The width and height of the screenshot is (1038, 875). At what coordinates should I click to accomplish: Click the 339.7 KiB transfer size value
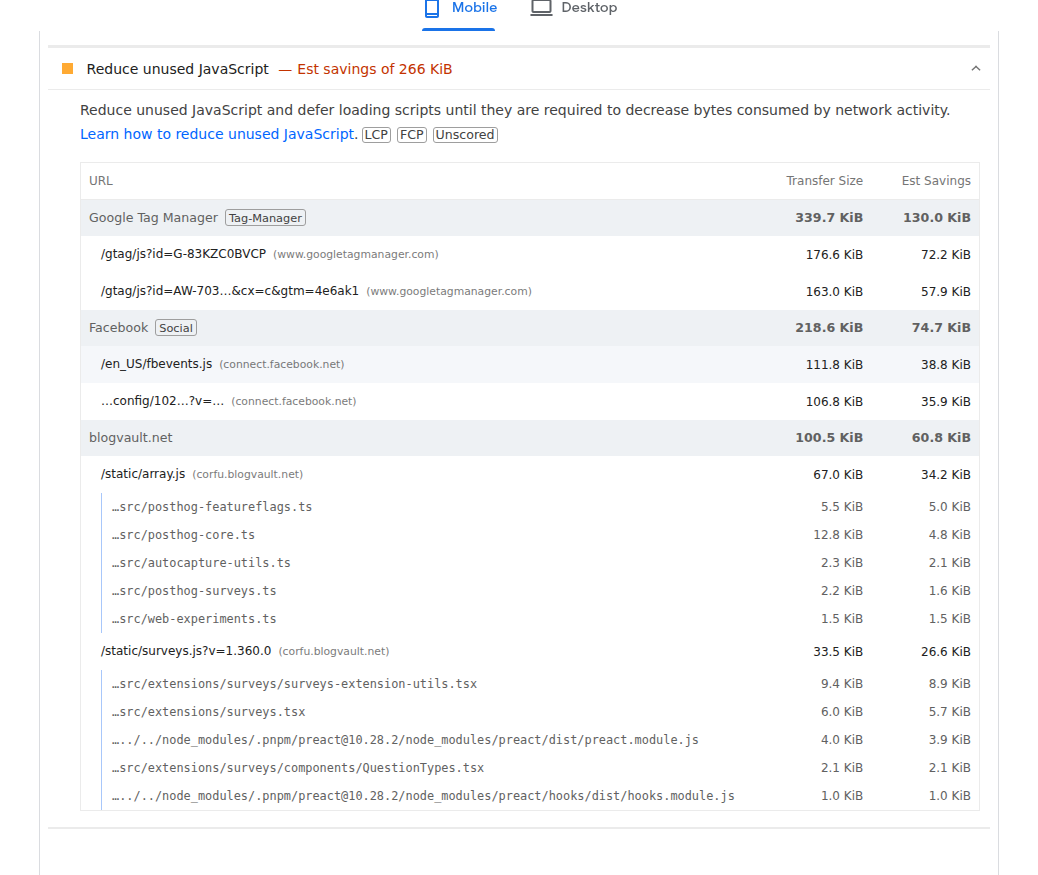point(829,218)
